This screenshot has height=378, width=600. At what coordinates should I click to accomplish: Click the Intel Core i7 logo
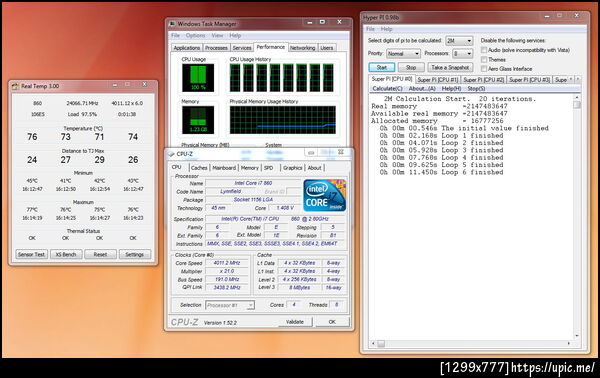coord(324,195)
